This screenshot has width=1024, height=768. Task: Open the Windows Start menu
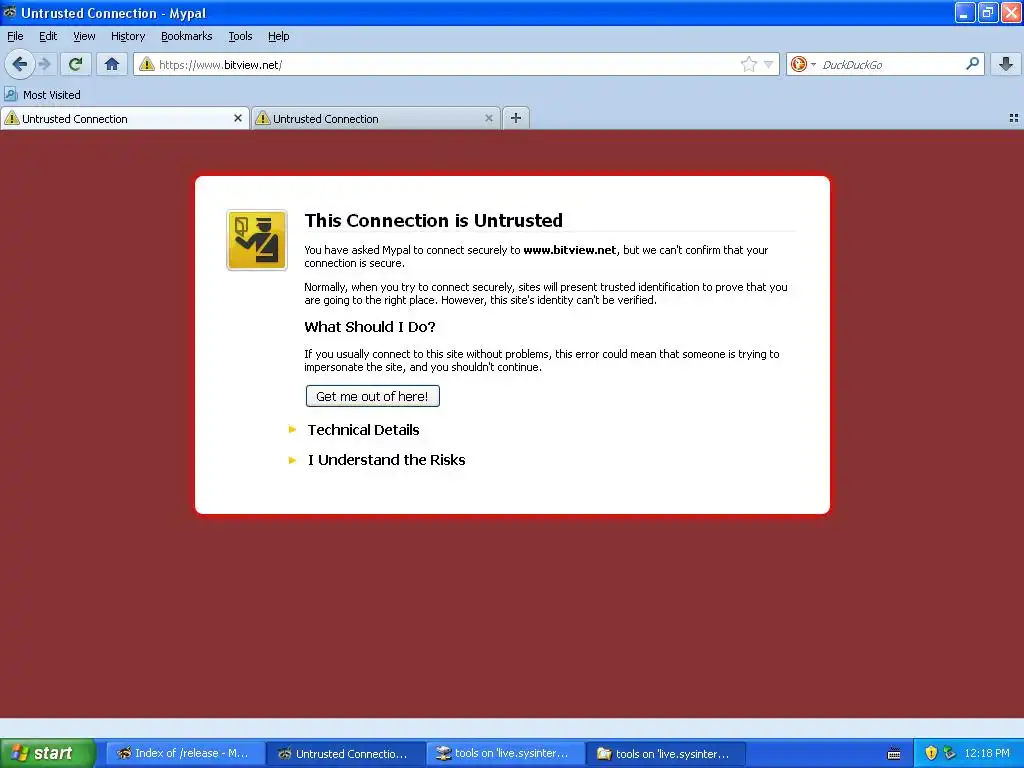point(48,753)
